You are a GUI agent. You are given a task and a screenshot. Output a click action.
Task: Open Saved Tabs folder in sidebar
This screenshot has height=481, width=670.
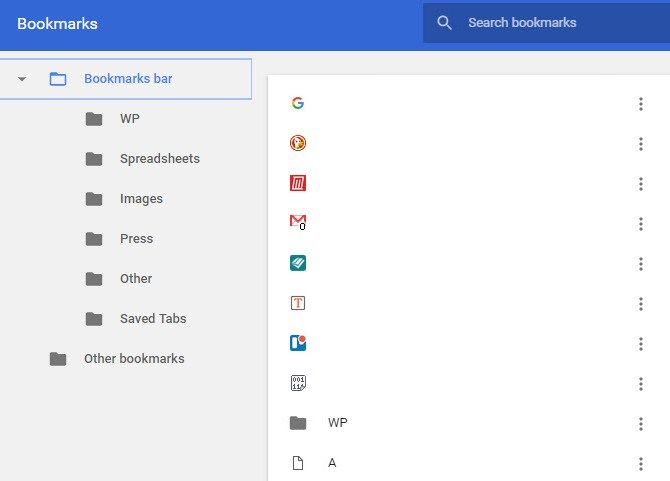152,319
